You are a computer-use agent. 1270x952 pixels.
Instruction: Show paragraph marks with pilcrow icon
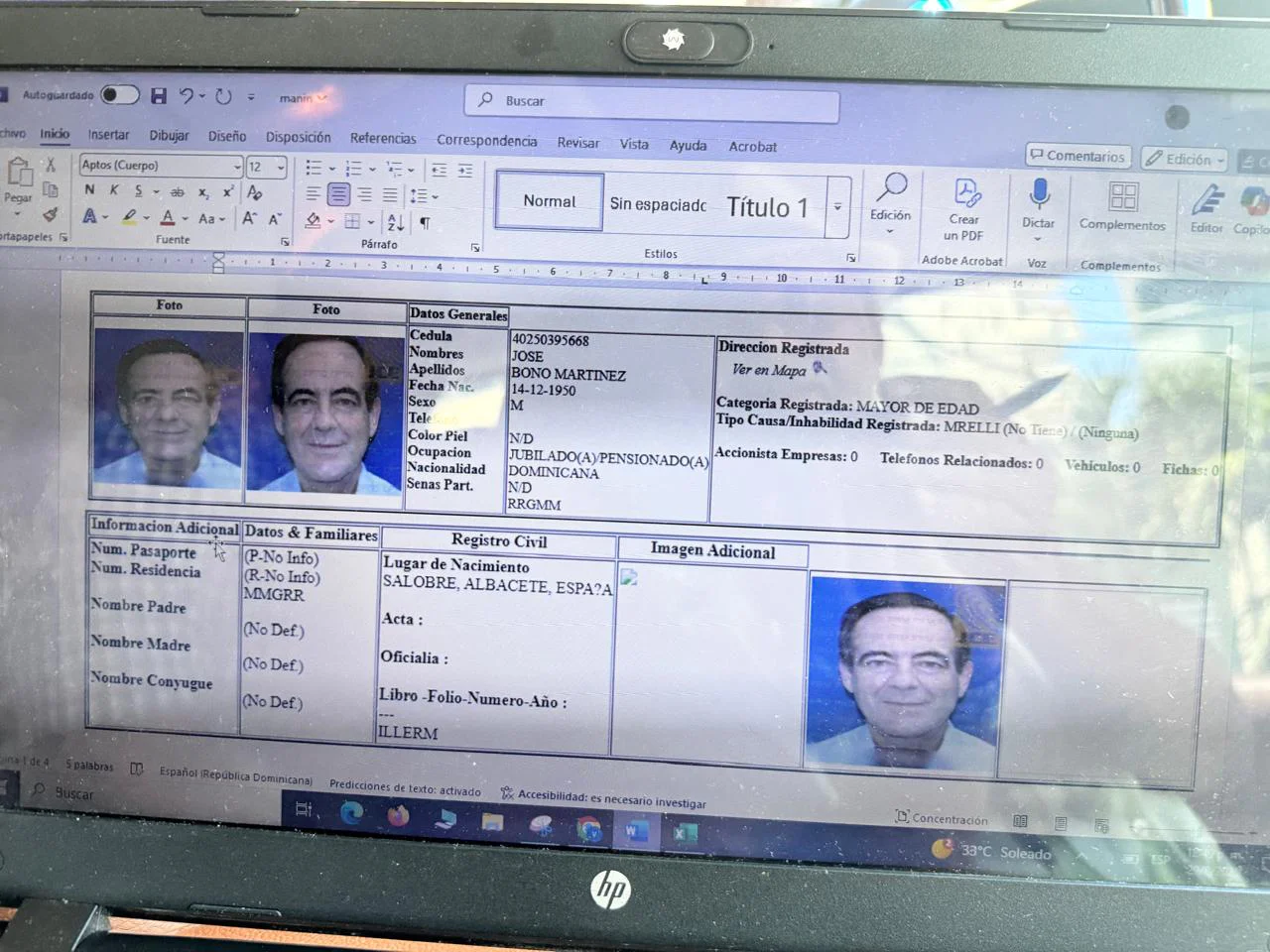[x=425, y=222]
